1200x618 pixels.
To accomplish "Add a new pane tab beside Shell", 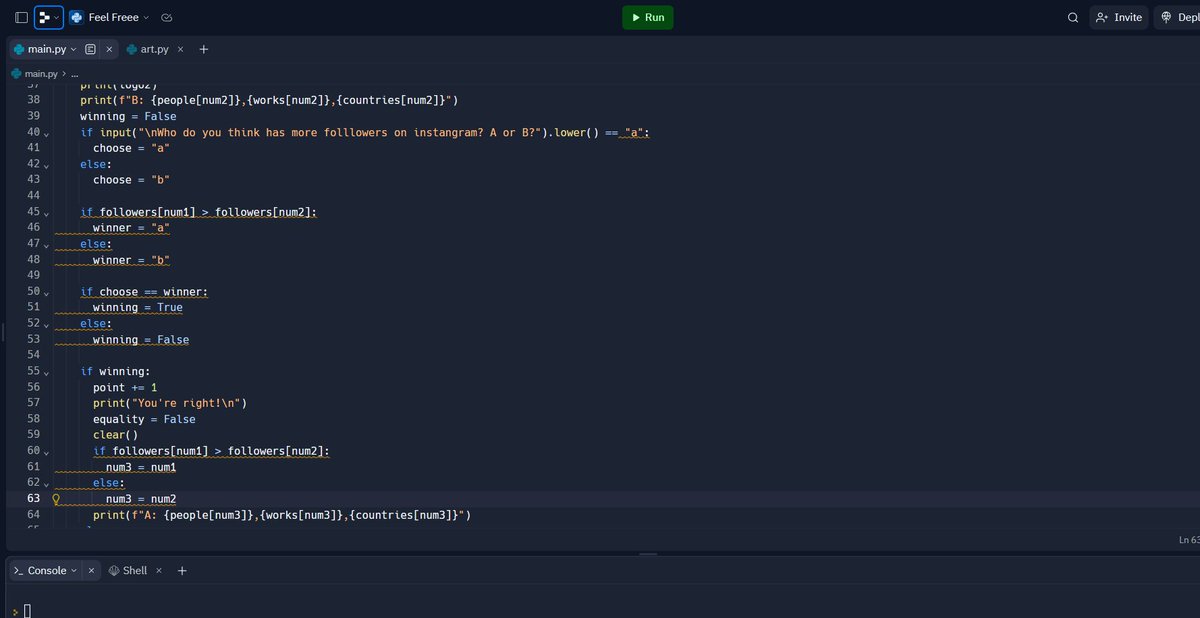I will tap(182, 571).
